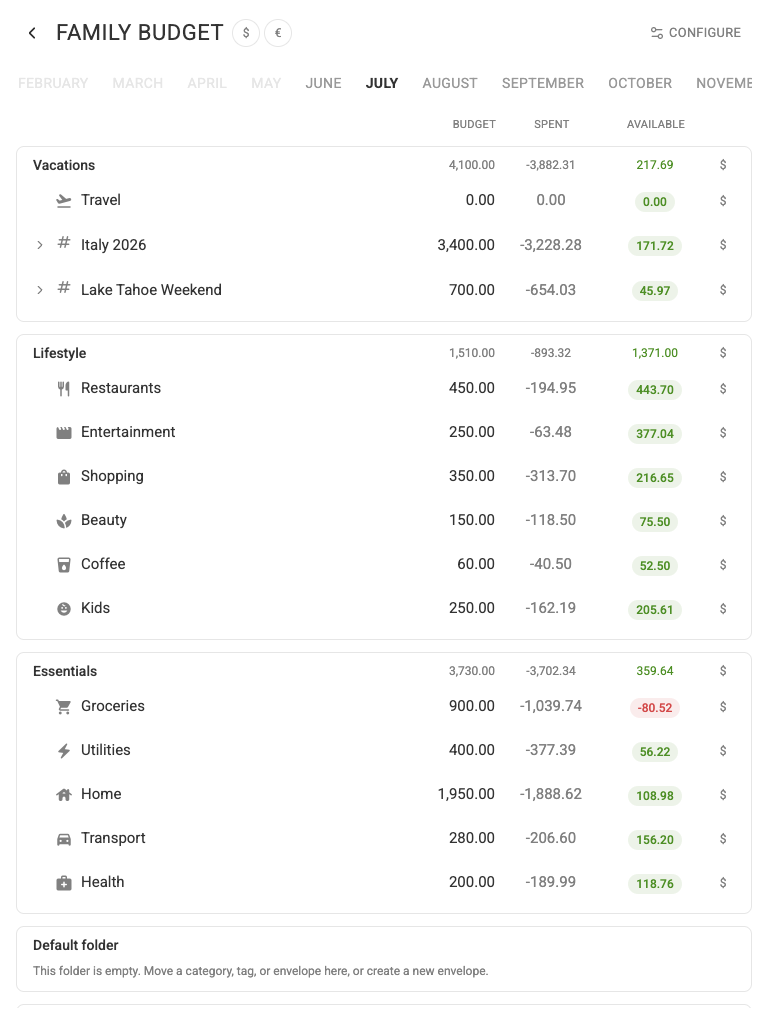
Task: Click the Coffee cup icon
Action: tap(63, 565)
